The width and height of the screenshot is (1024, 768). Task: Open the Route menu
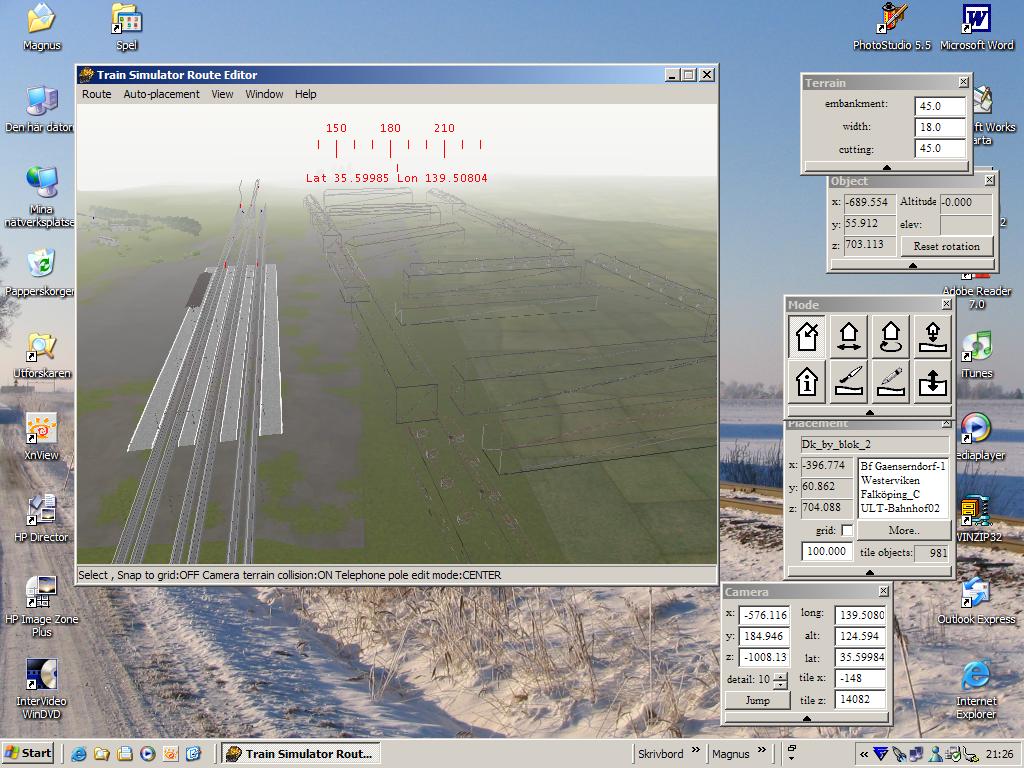(97, 94)
